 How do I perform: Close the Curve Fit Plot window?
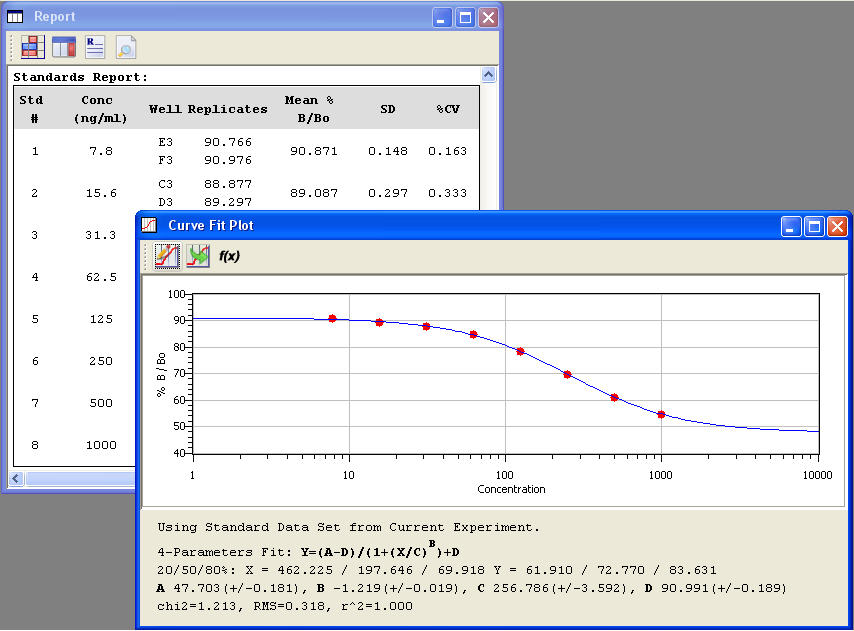click(x=838, y=226)
